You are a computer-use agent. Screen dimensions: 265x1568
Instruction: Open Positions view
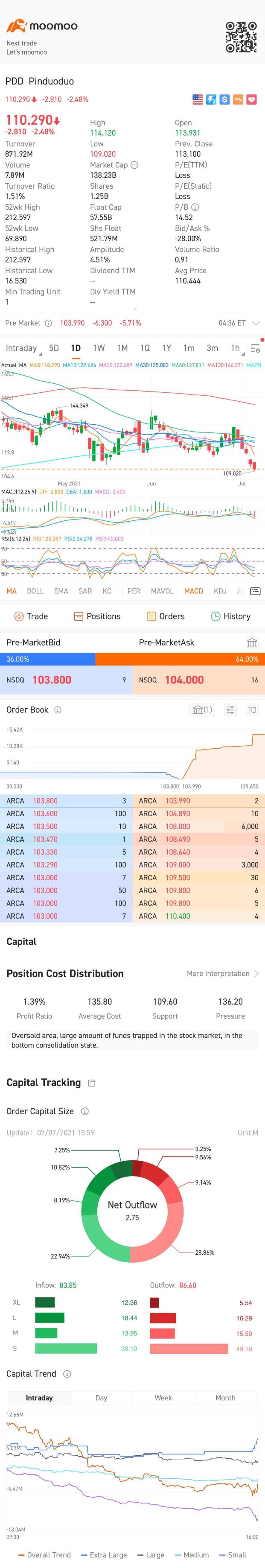click(97, 616)
